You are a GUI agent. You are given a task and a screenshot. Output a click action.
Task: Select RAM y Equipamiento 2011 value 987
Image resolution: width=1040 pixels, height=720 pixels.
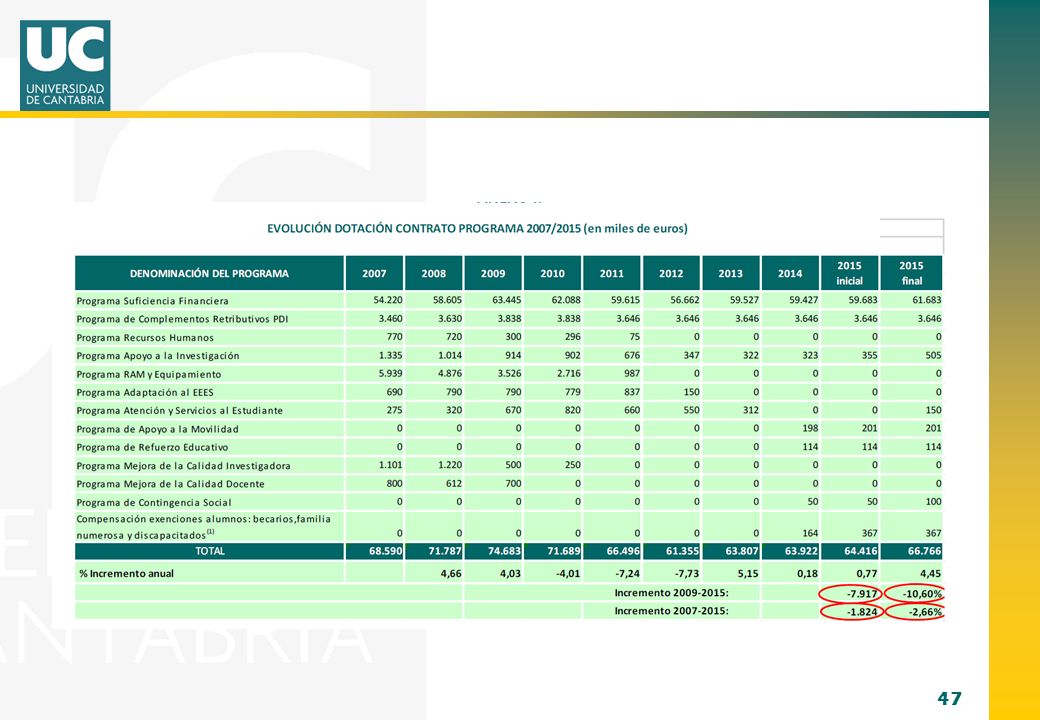coord(632,373)
